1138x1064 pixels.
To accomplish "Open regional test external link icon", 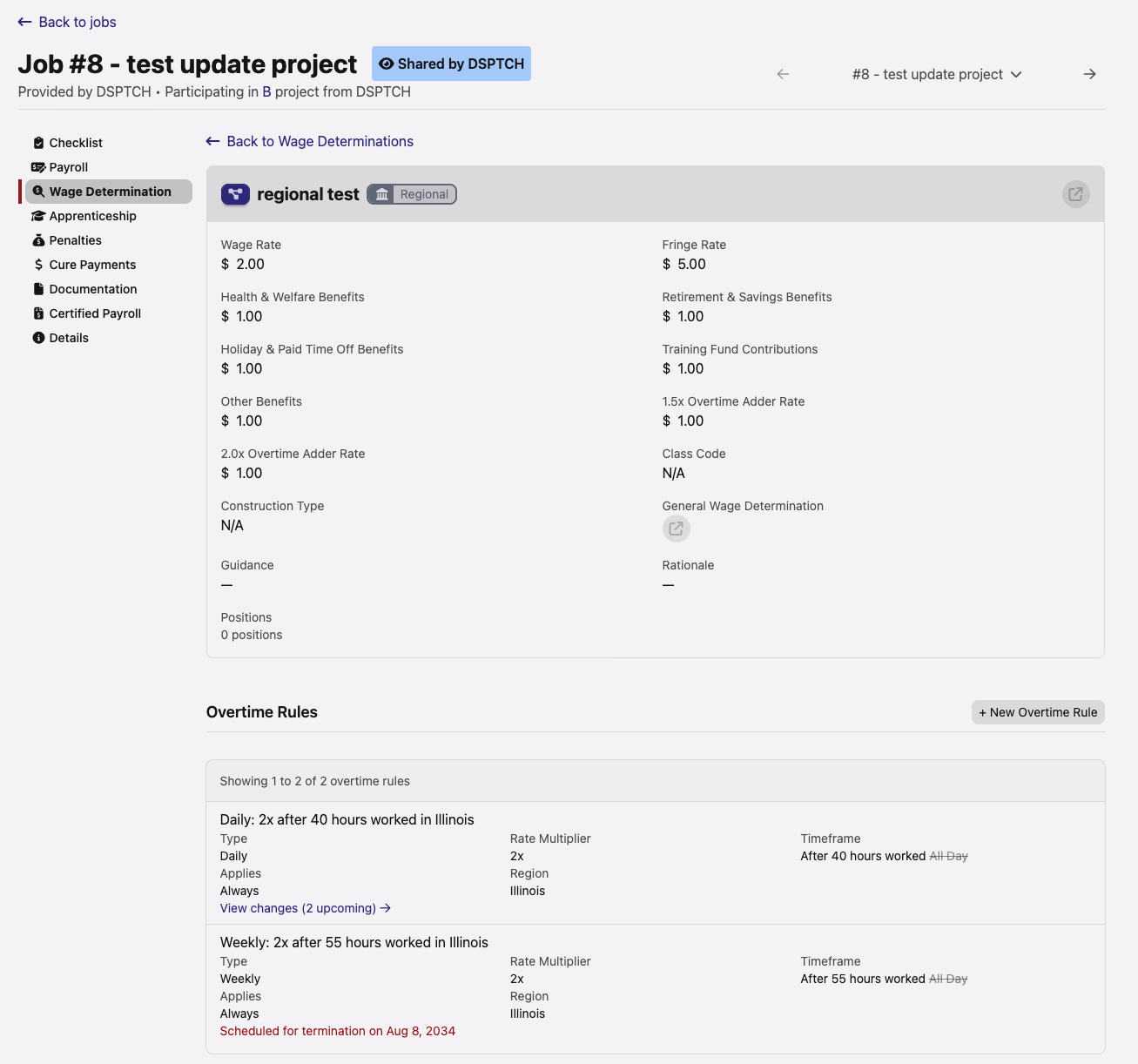I will pyautogui.click(x=1076, y=194).
